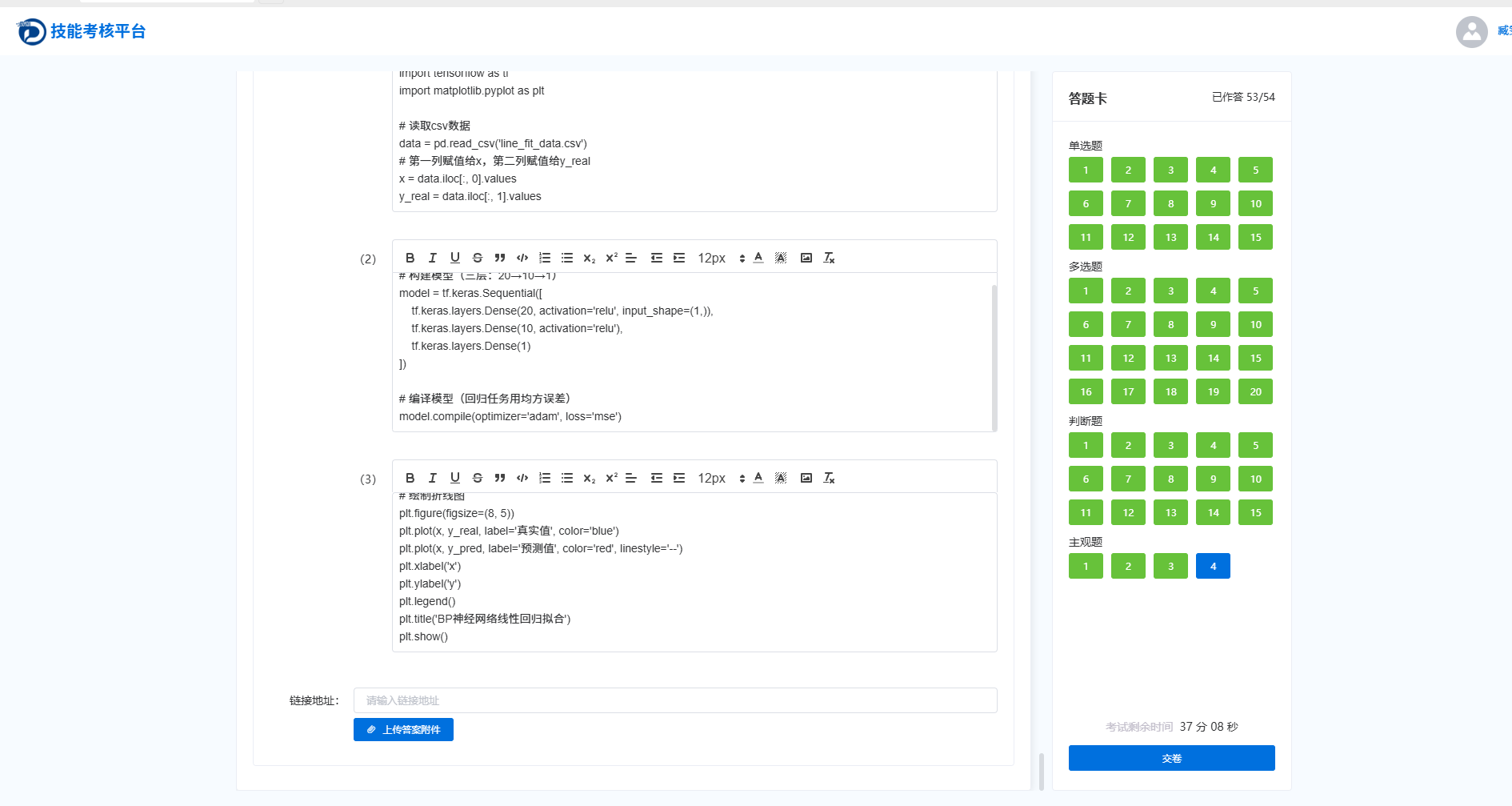Increase indent in answer editor (3)
This screenshot has height=806, width=1512.
pyautogui.click(x=679, y=478)
